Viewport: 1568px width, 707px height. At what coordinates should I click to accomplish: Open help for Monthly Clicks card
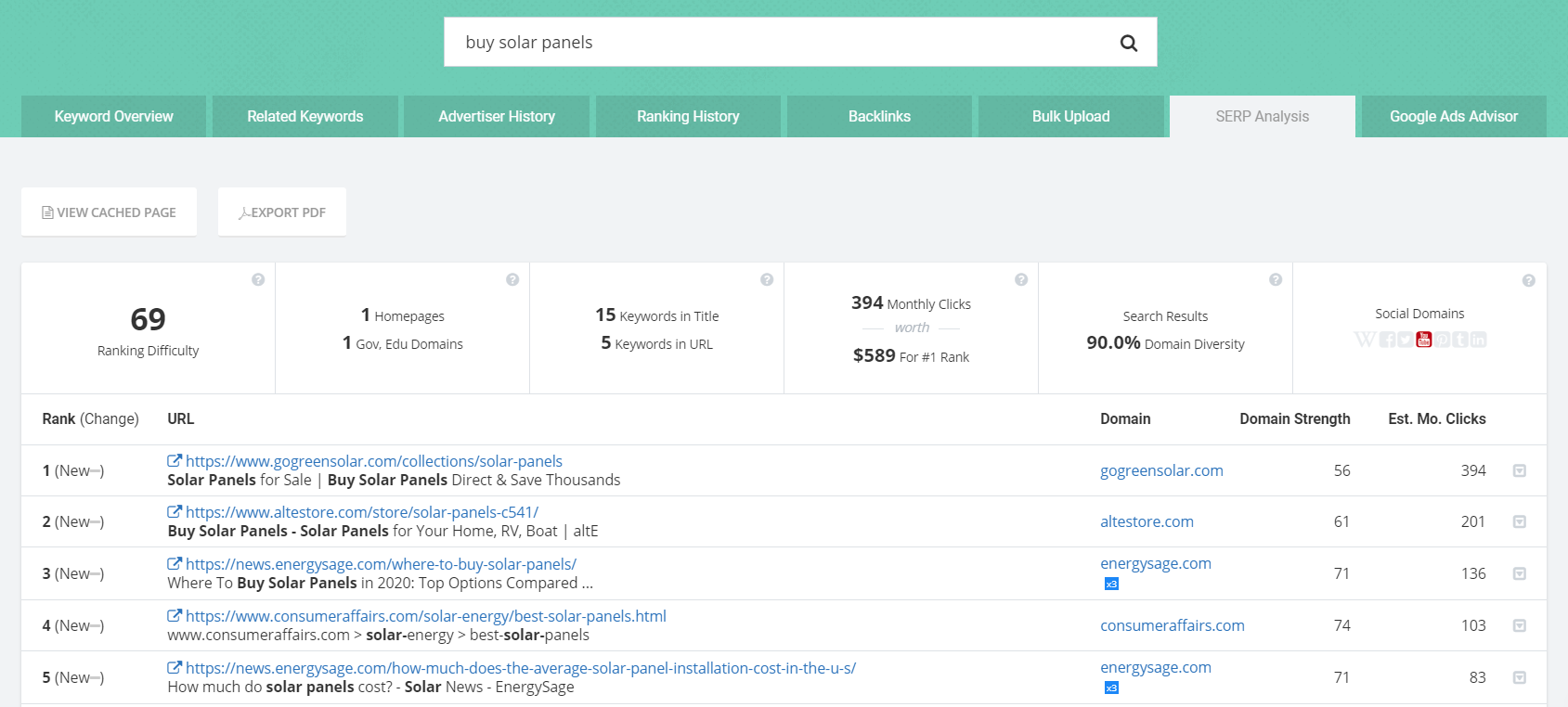(1021, 279)
